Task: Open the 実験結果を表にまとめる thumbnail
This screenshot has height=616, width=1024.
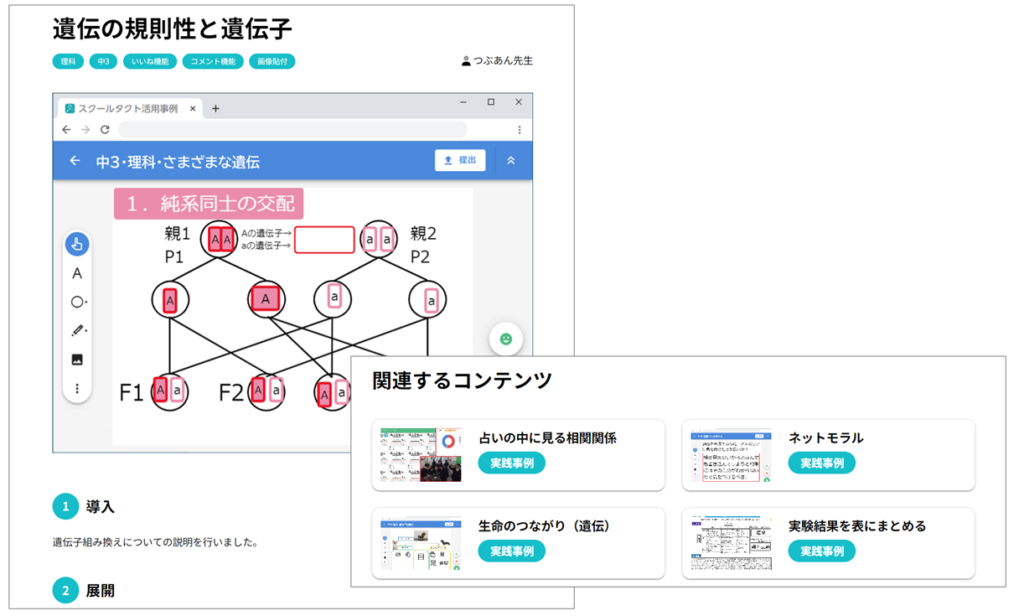Action: tap(731, 543)
